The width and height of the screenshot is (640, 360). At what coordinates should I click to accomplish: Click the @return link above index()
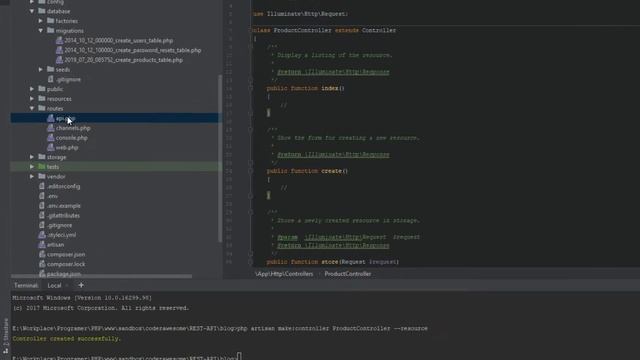tap(333, 72)
